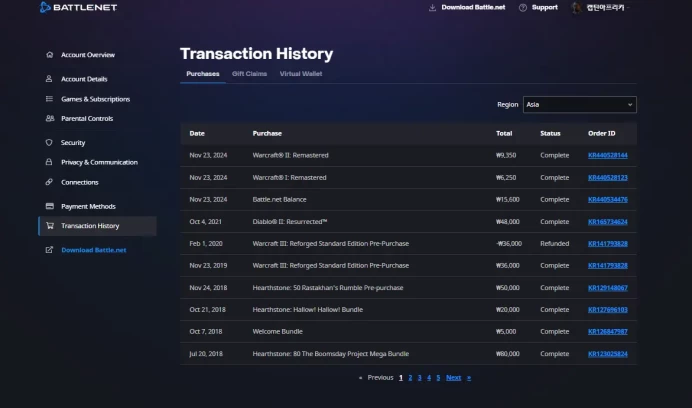Click the Previous pagination label
This screenshot has height=408, width=692.
tap(380, 378)
